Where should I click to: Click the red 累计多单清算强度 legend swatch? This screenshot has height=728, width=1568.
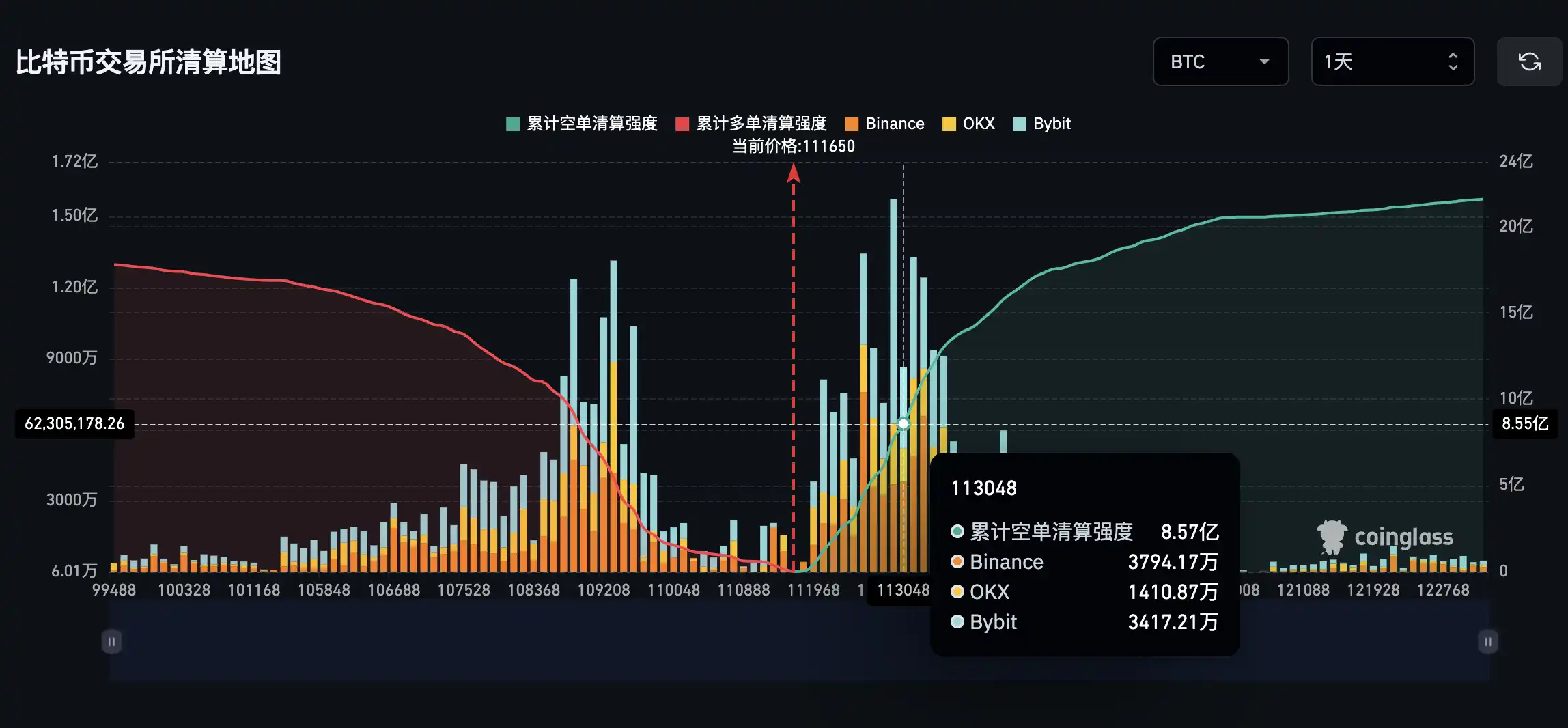[x=682, y=124]
